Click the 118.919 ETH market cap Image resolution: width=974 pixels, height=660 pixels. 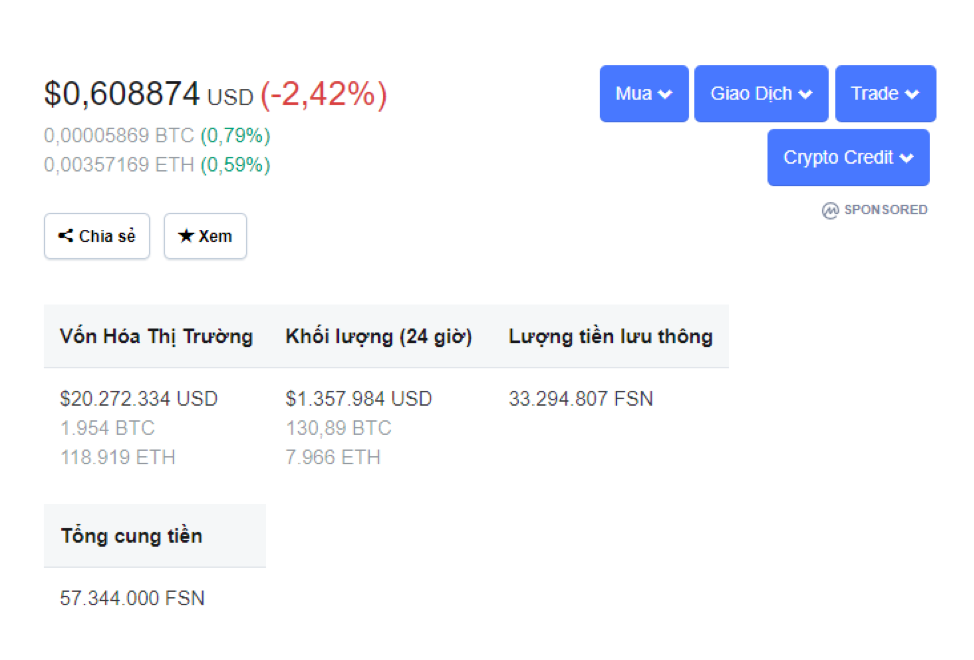[118, 457]
